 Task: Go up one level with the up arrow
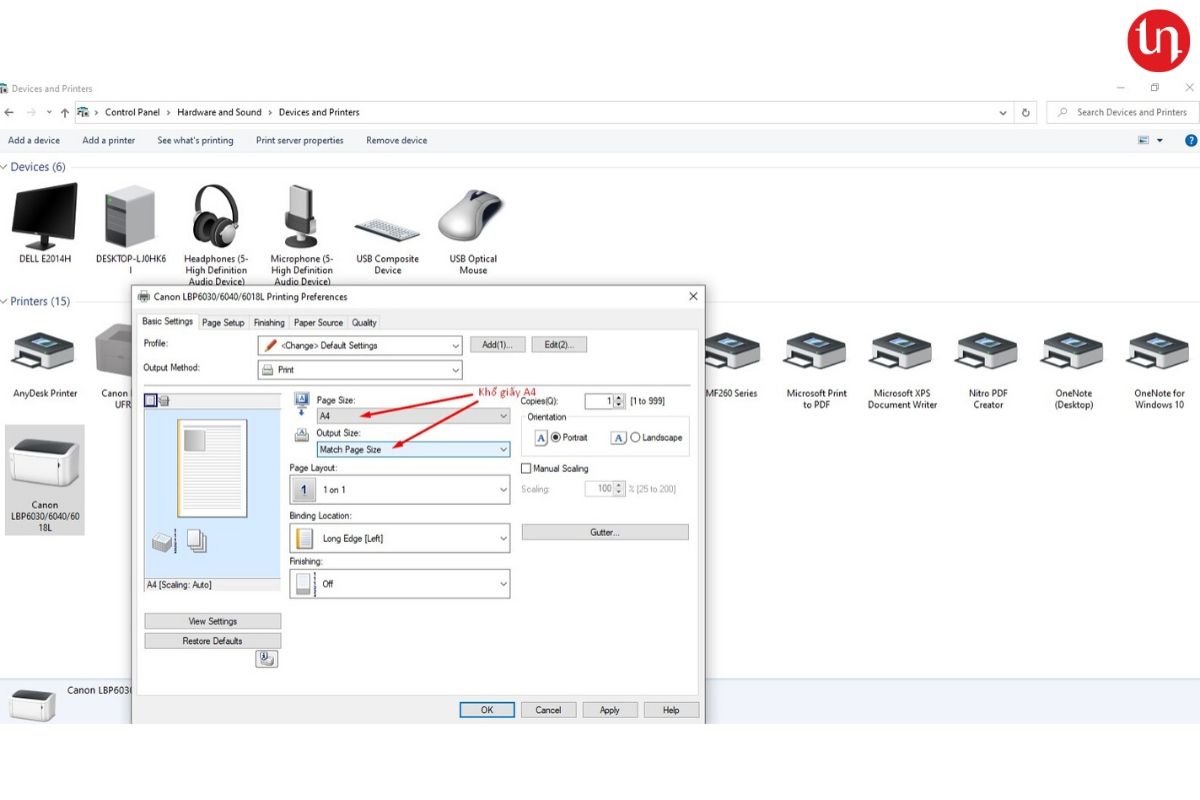tap(65, 112)
